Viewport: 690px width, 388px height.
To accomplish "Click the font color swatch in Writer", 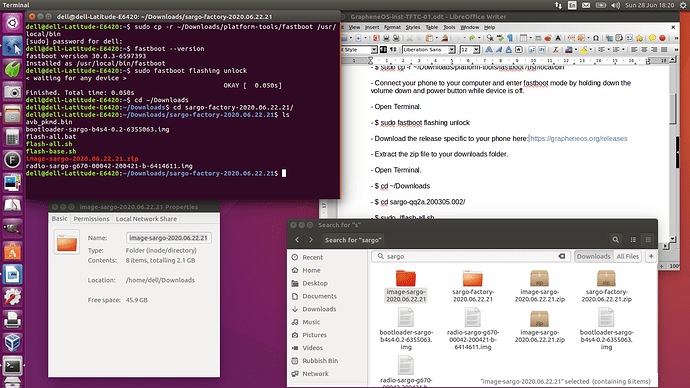I will [x=569, y=50].
